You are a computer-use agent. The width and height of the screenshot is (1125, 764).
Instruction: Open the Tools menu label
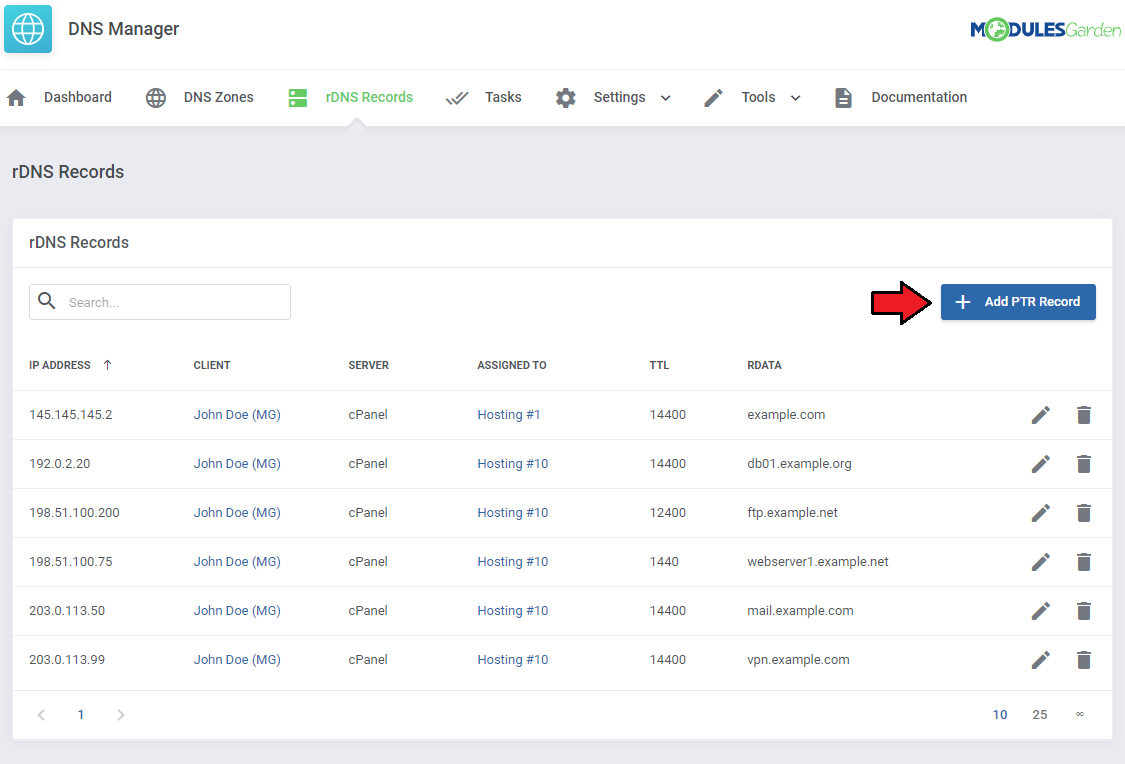point(758,97)
